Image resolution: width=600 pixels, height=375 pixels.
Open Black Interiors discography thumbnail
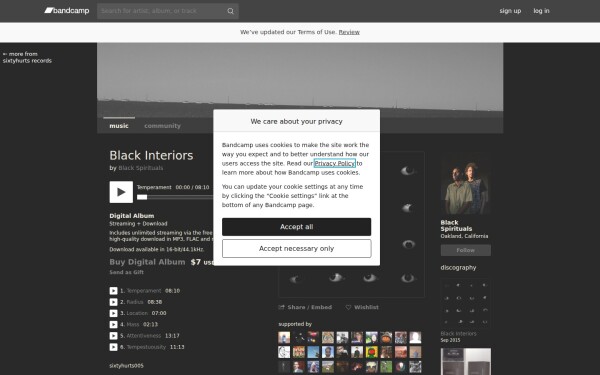pos(466,303)
